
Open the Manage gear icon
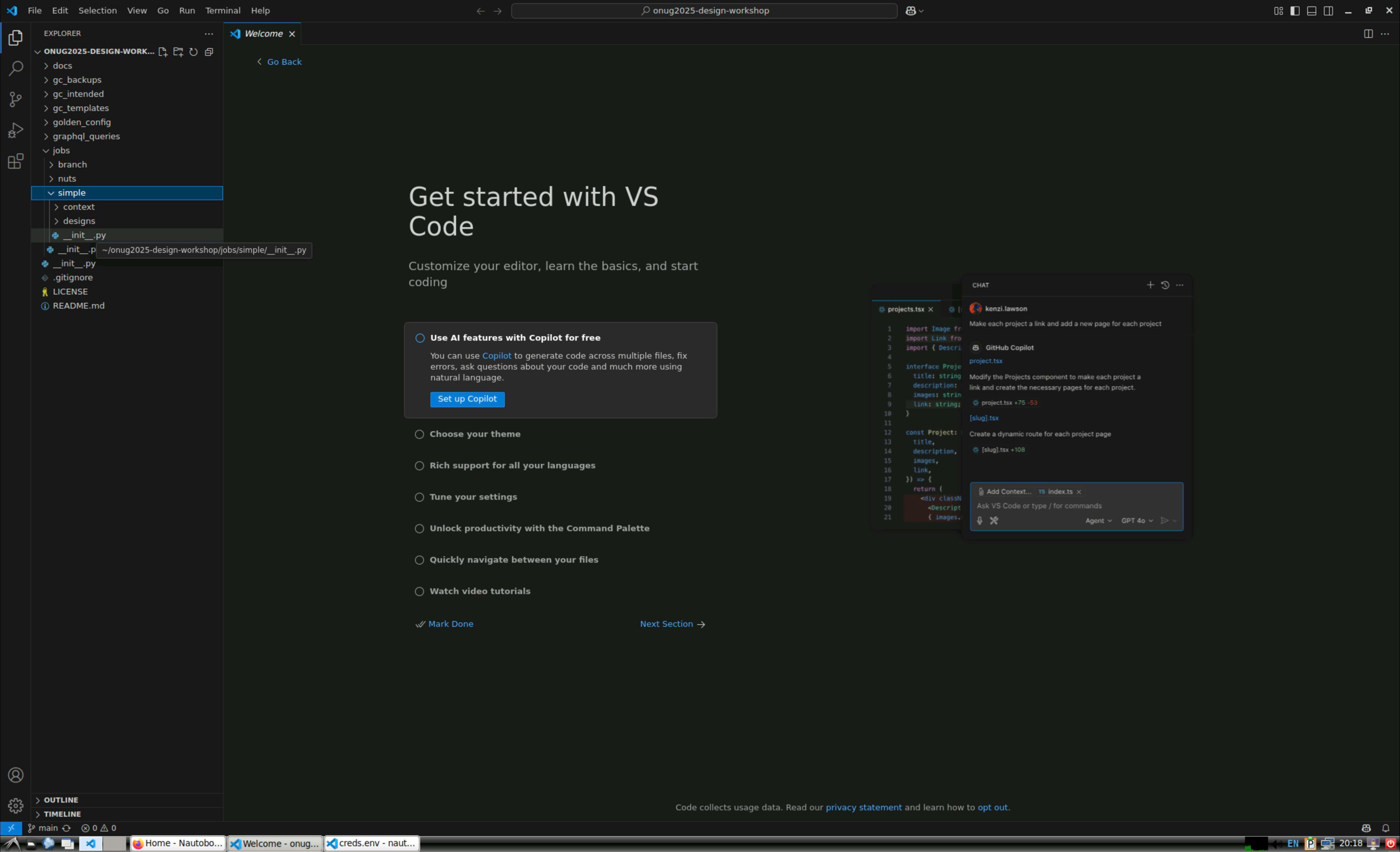15,805
